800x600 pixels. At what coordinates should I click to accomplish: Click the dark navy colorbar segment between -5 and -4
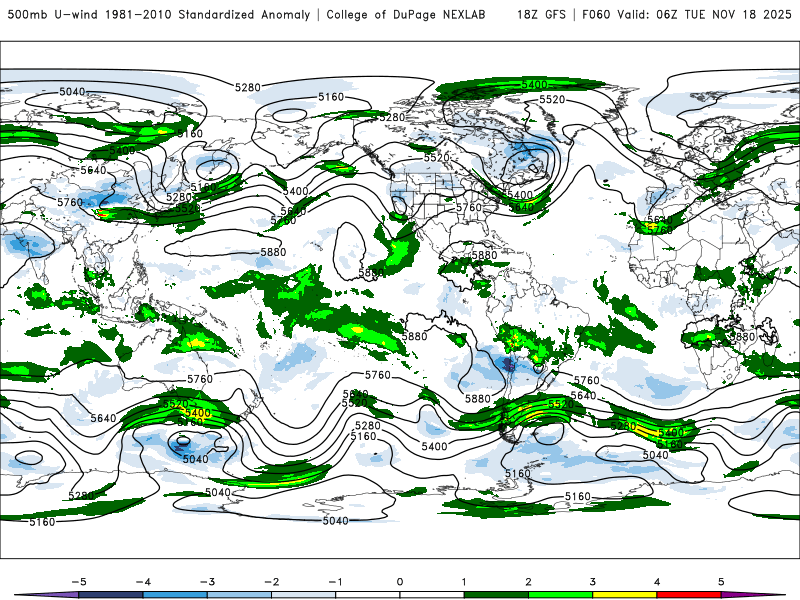(111, 595)
